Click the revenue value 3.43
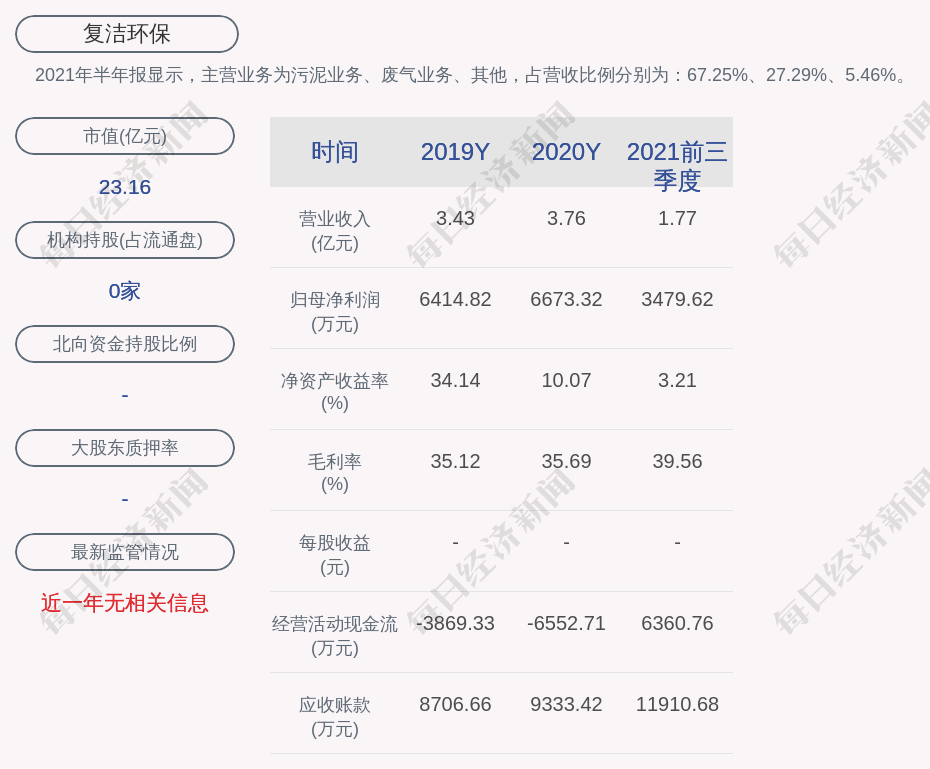Screen dimensions: 930x769 455,218
